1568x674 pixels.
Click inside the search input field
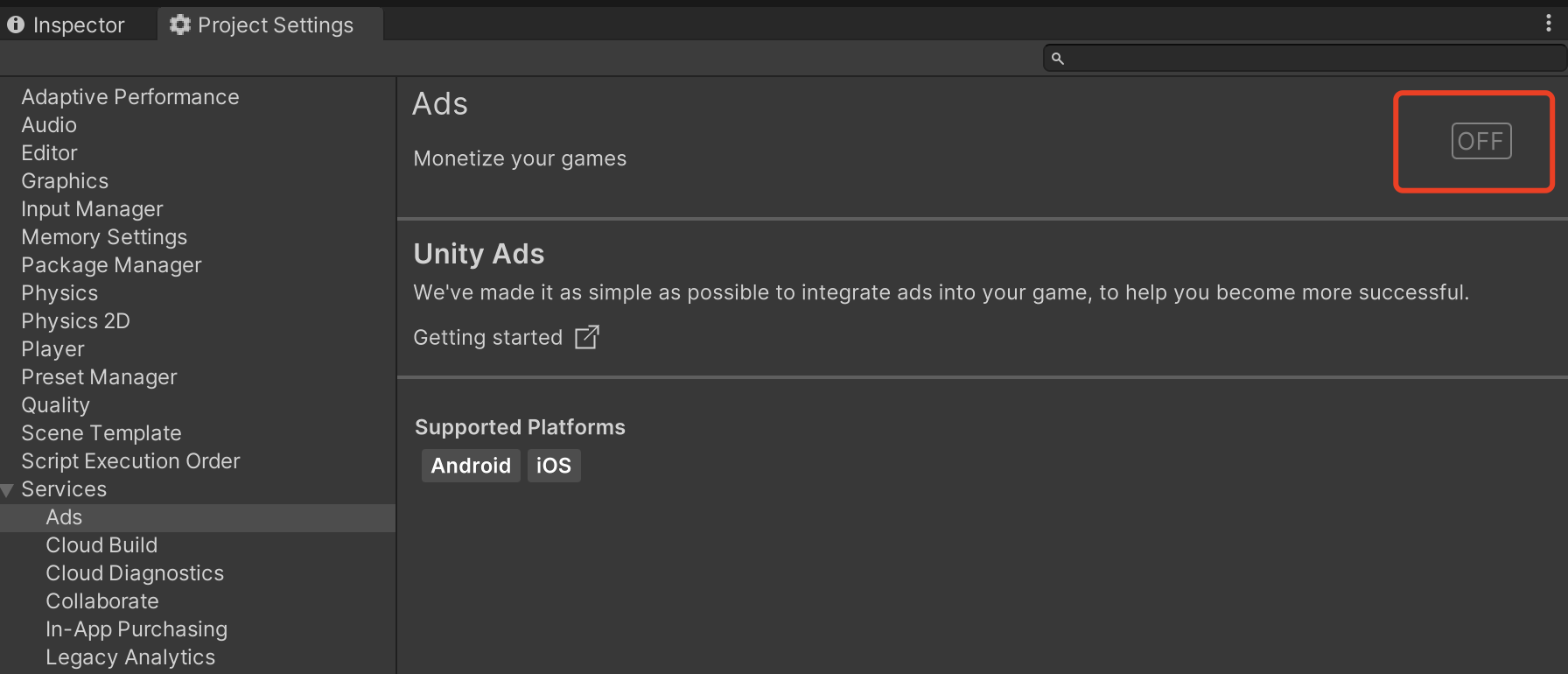(1269, 58)
